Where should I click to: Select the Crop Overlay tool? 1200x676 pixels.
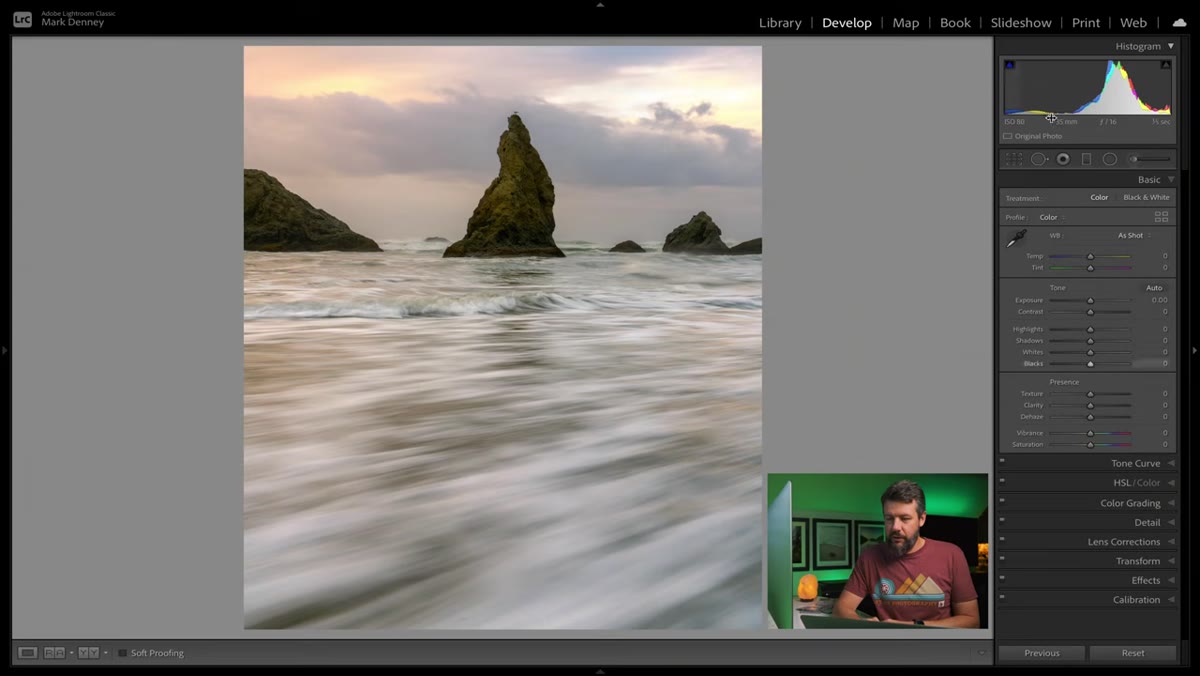(1014, 159)
